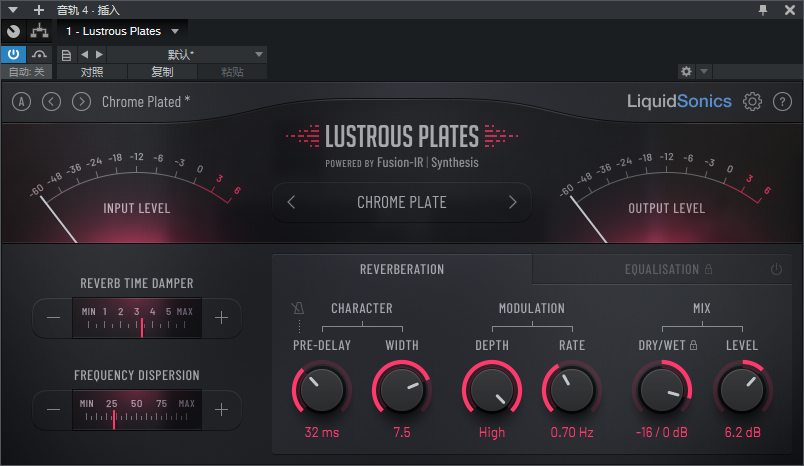Screen dimensions: 804x466
Task: Click the 6.2 dB level value
Action: (742, 432)
